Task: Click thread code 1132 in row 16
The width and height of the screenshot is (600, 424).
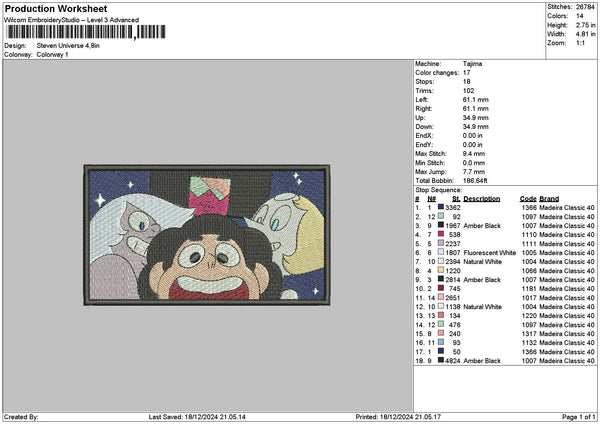Action: [529, 342]
